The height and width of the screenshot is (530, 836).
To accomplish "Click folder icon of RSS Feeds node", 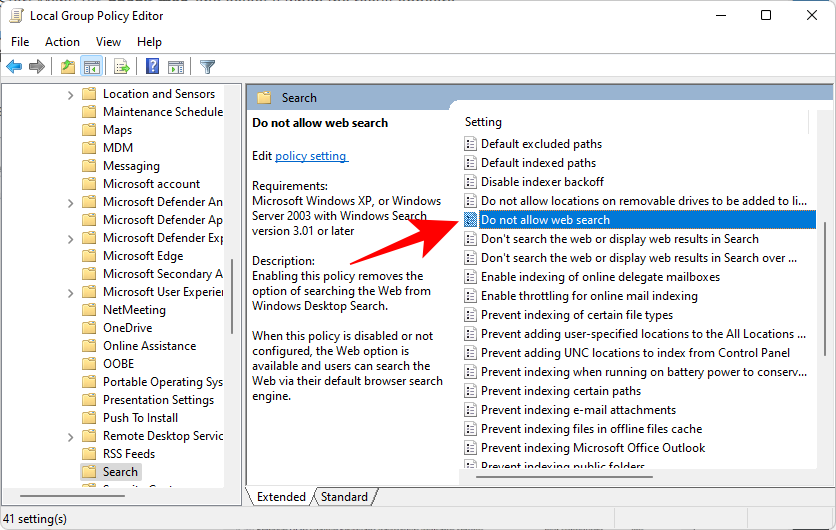I will [x=89, y=453].
